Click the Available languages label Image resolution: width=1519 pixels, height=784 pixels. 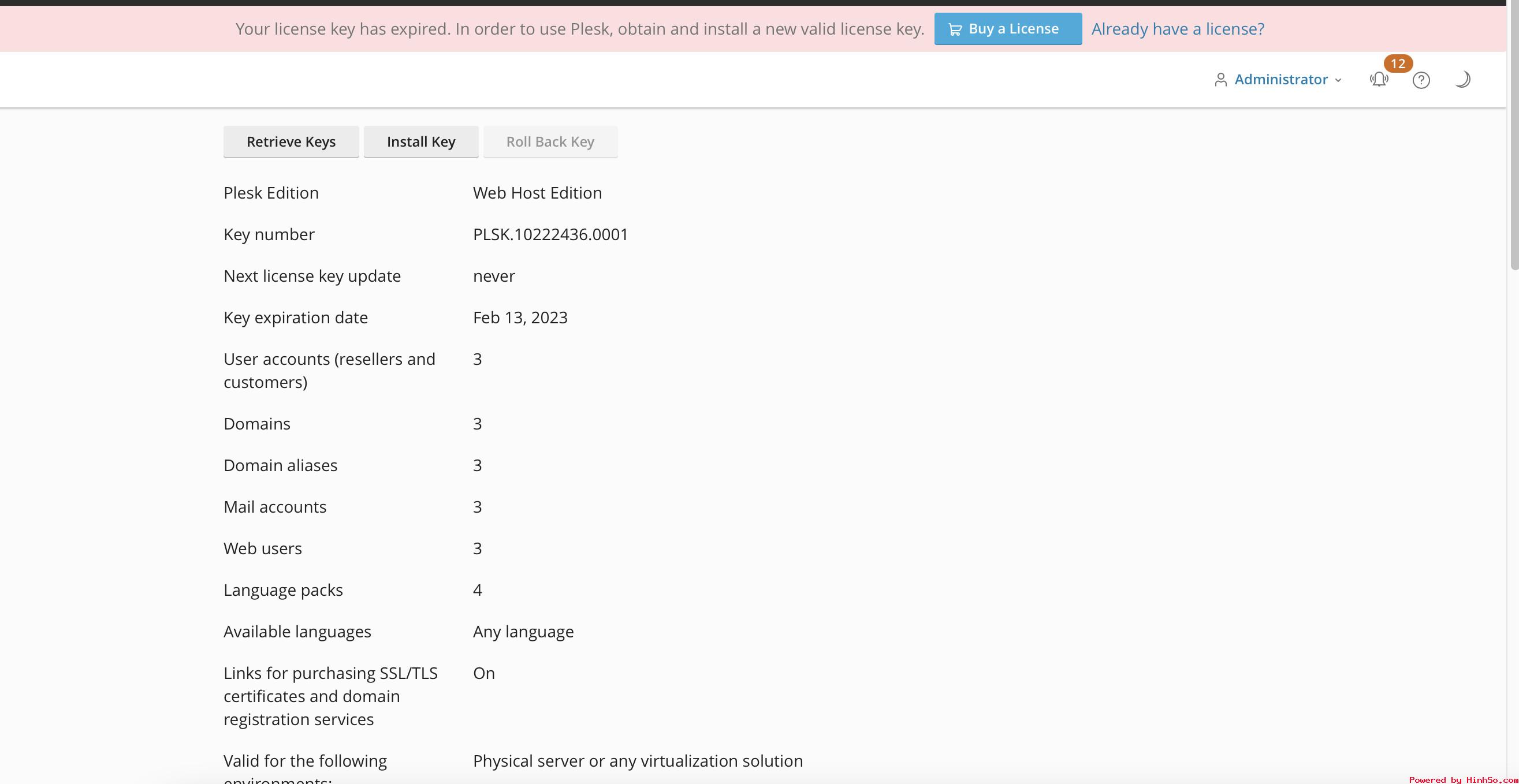click(x=297, y=632)
